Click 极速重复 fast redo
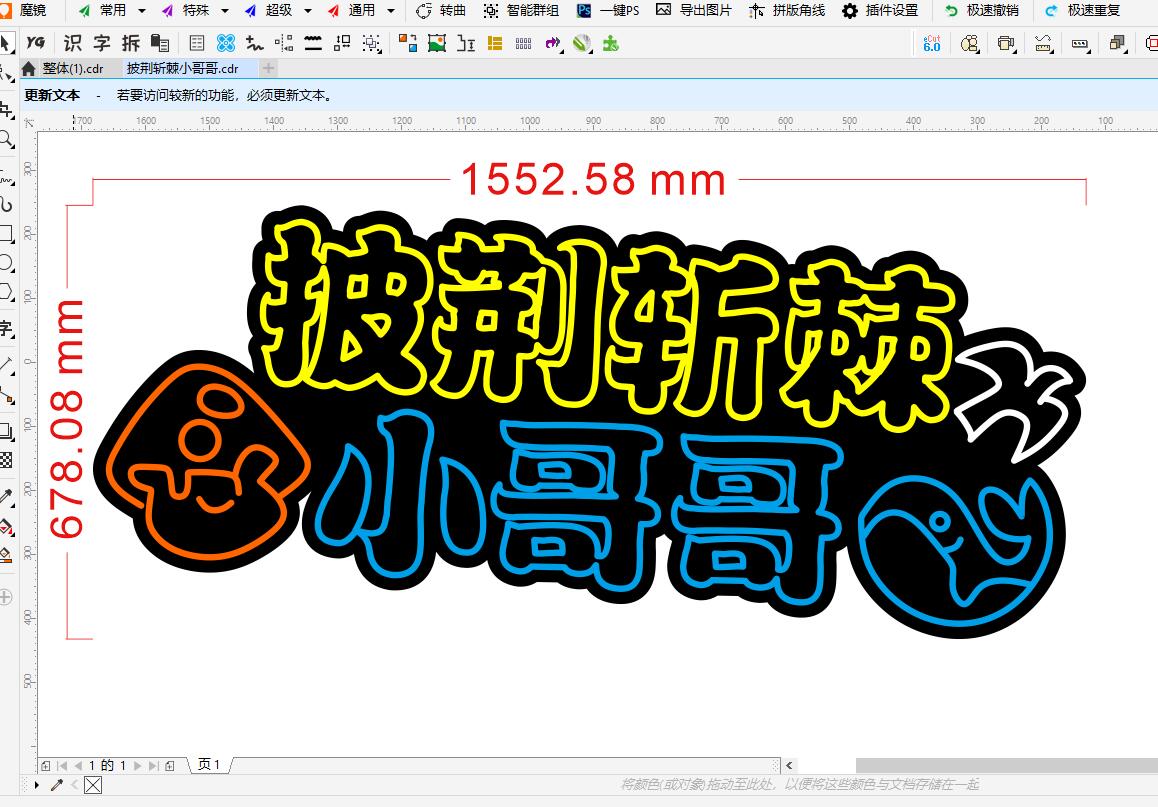 pyautogui.click(x=1083, y=10)
